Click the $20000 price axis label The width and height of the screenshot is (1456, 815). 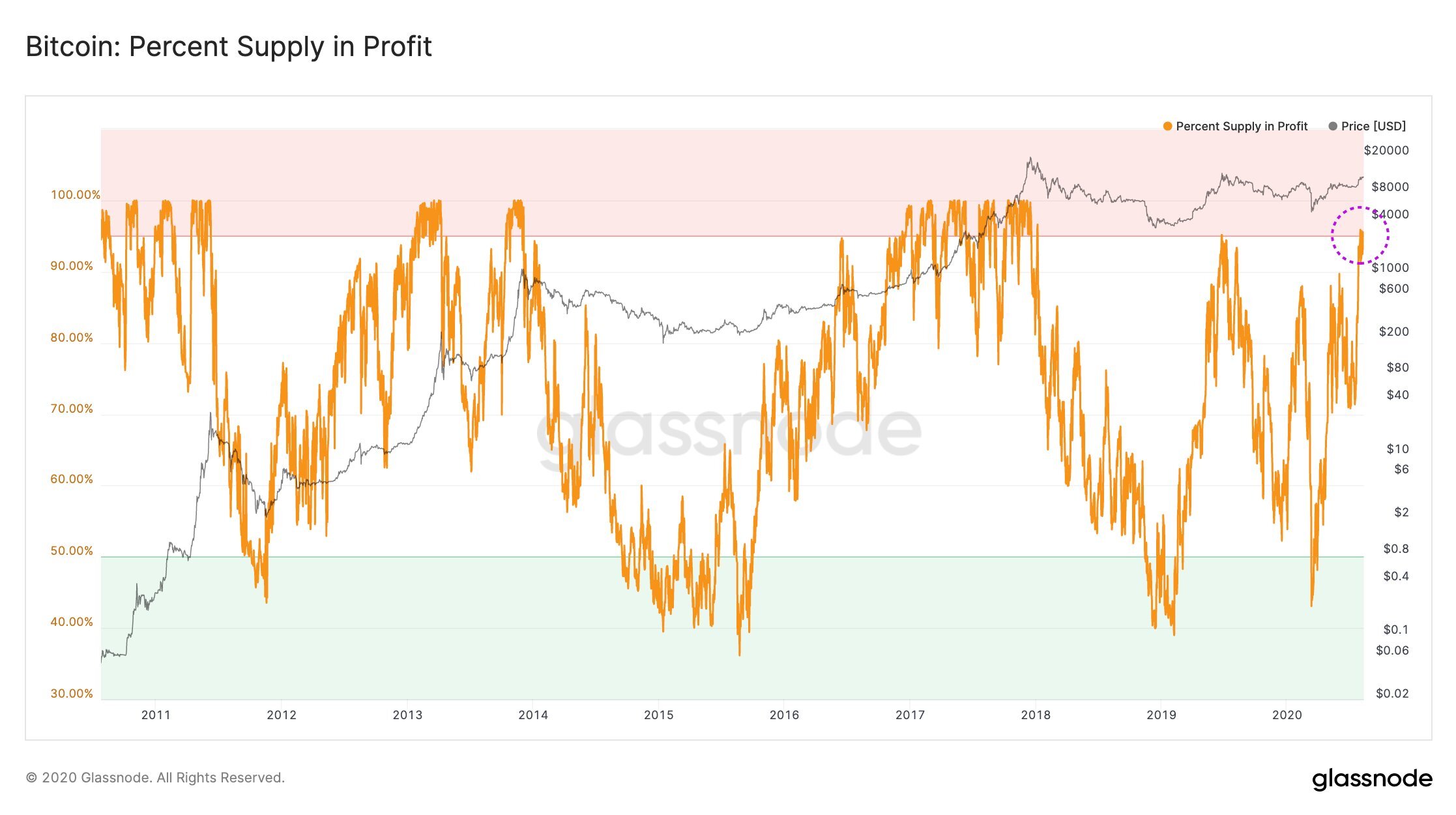pos(1386,151)
